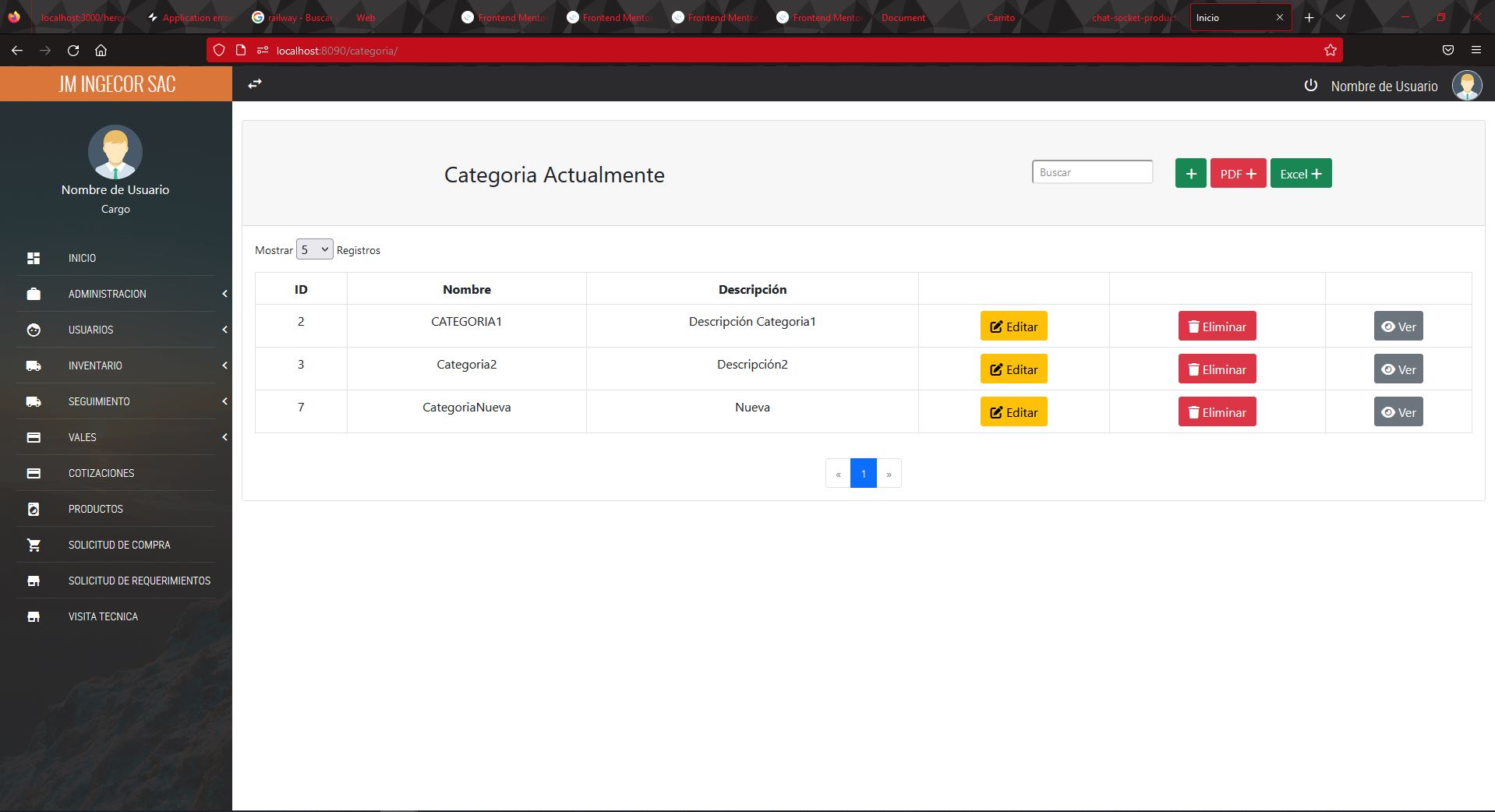
Task: Expand the SEGUIMIENTO submenu chevron
Action: 224,401
